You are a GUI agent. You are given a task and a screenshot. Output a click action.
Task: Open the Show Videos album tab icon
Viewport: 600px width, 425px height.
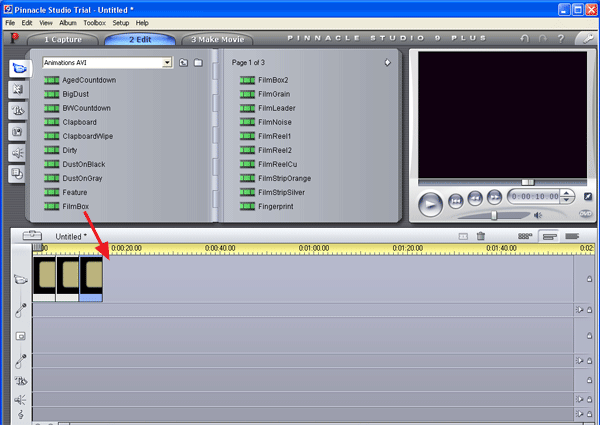pyautogui.click(x=18, y=68)
